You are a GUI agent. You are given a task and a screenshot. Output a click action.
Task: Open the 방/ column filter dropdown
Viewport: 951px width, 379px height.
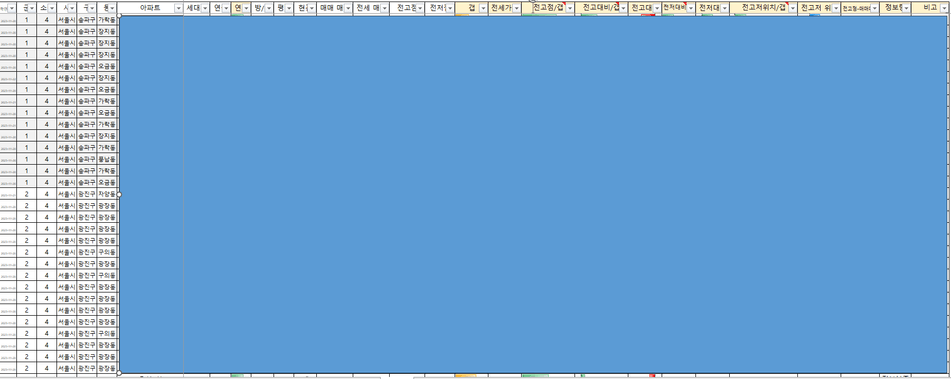click(269, 8)
